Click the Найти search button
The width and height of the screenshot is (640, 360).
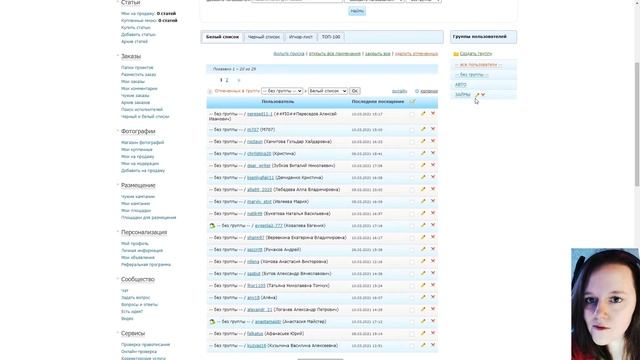click(x=357, y=11)
